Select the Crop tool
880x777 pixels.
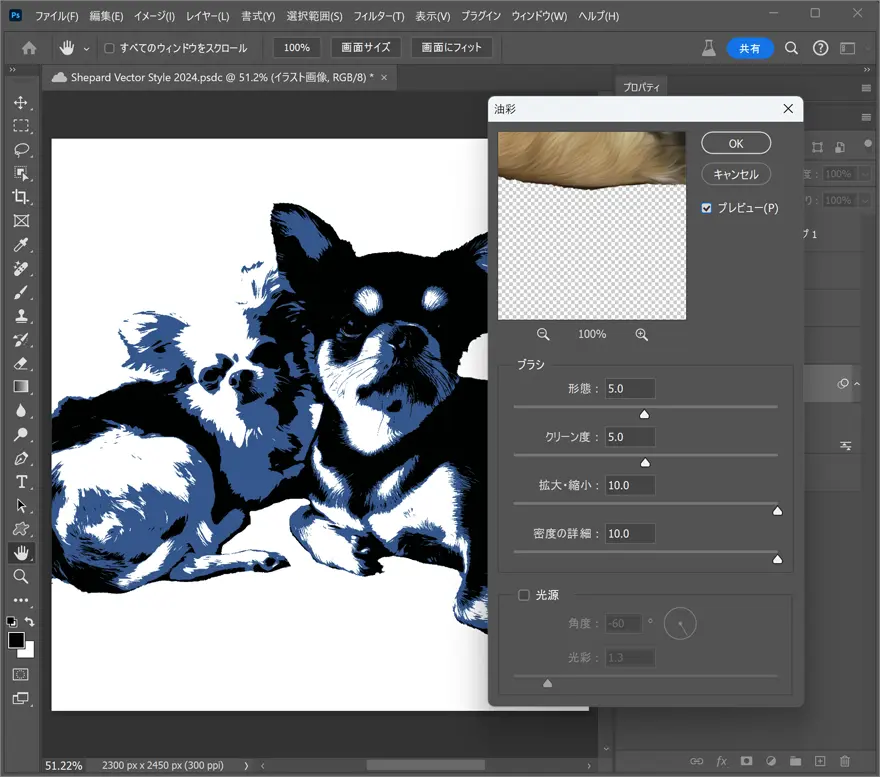click(20, 197)
